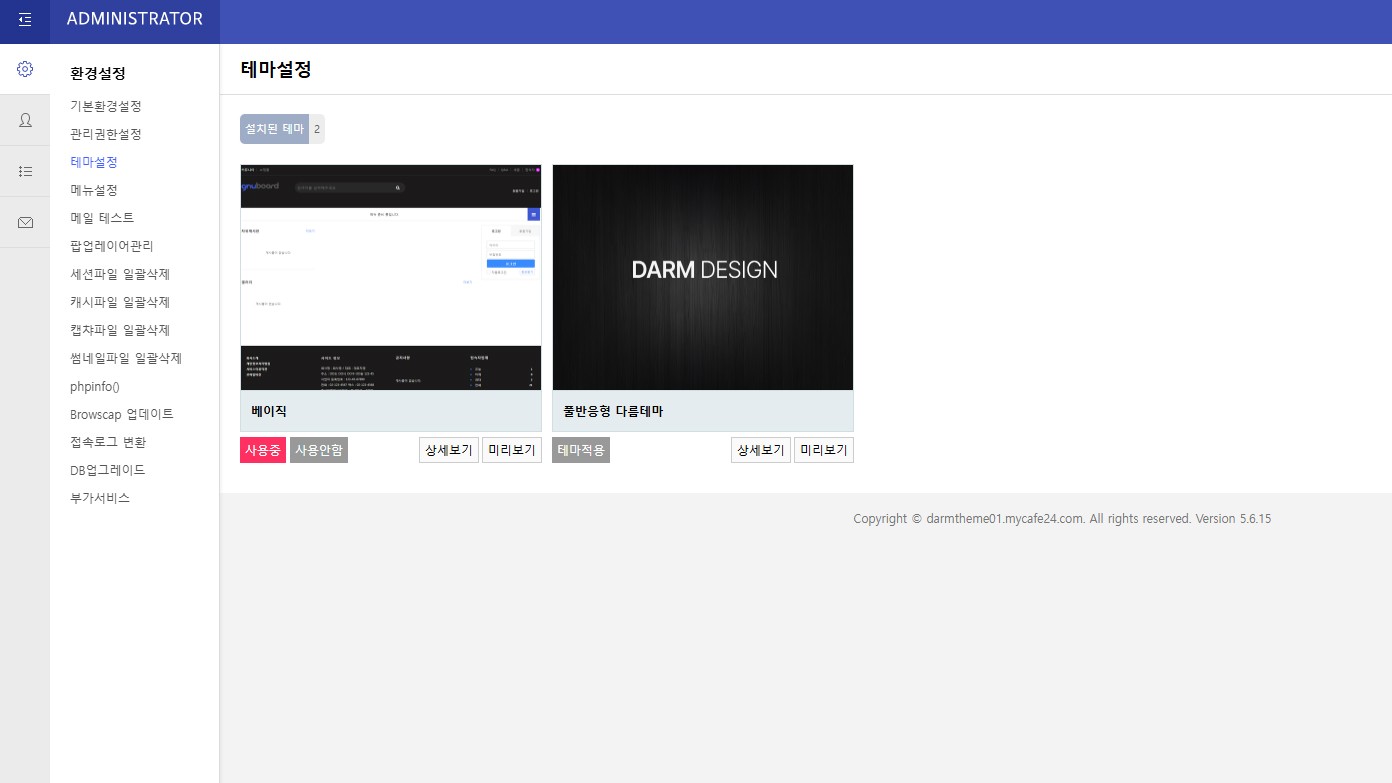Click the ADMINISTRATOR header logo

134,19
